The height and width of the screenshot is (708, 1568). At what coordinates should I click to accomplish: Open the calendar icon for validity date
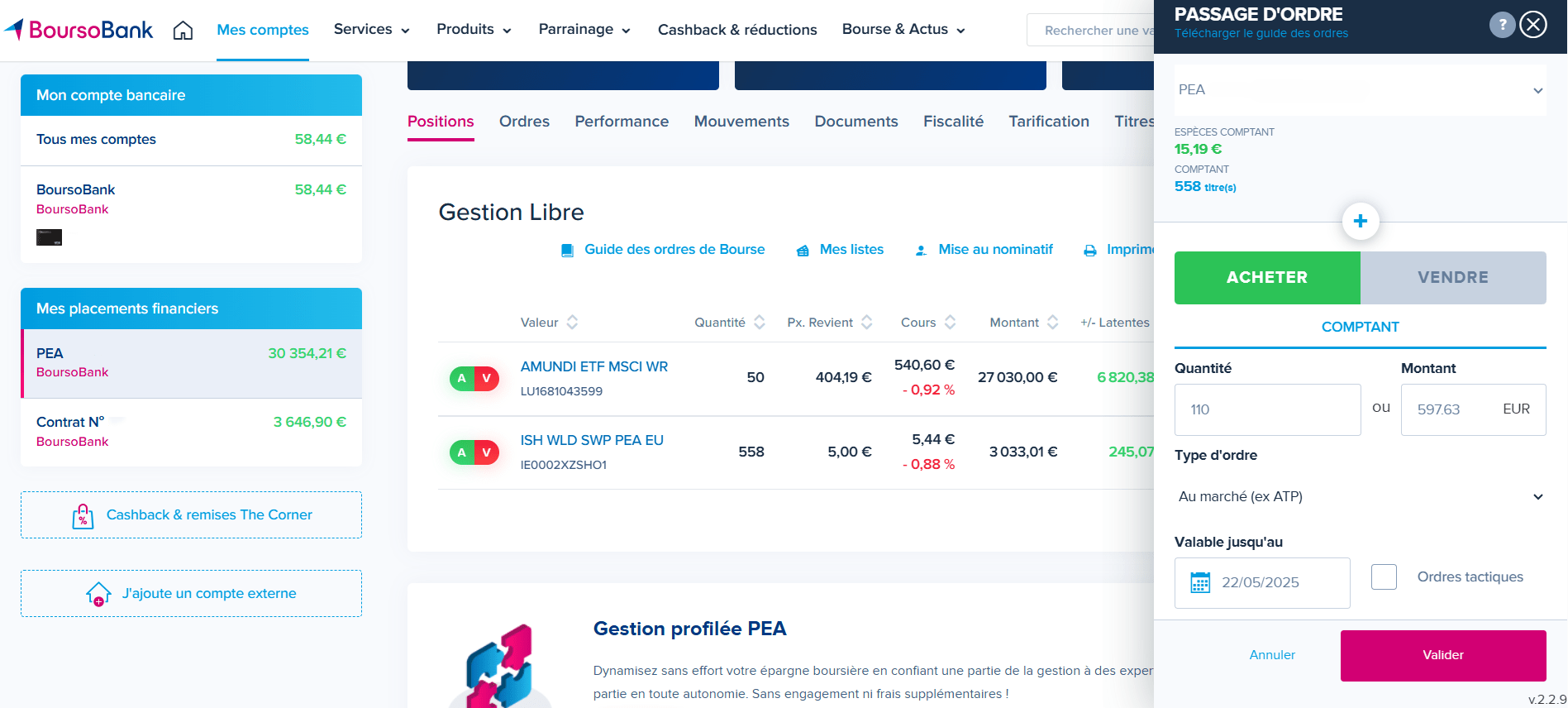[x=1200, y=582]
